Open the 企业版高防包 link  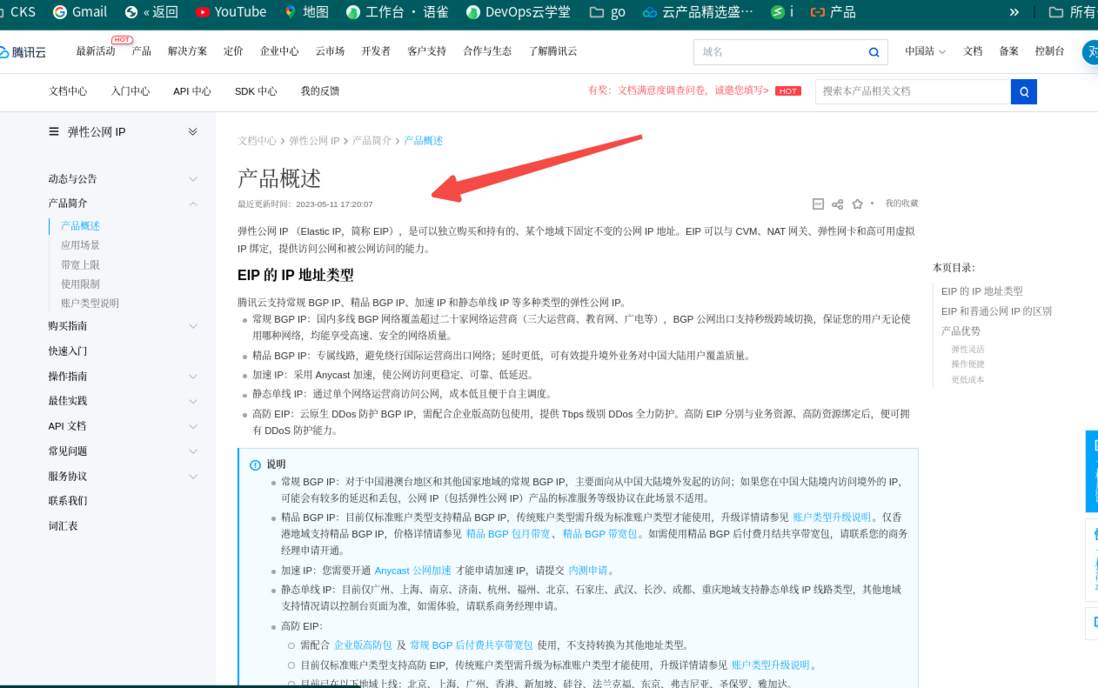363,645
